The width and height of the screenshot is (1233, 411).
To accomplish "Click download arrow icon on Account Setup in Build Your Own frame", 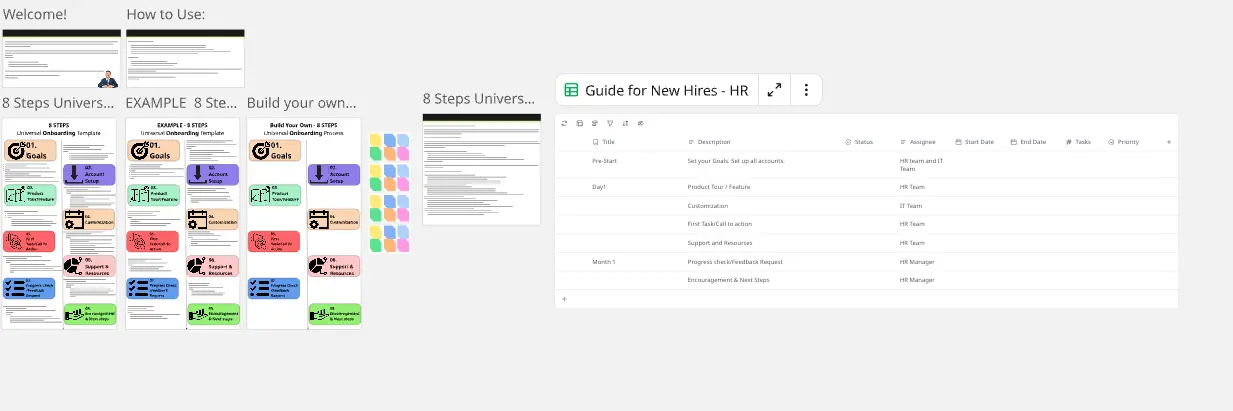I will click(320, 173).
